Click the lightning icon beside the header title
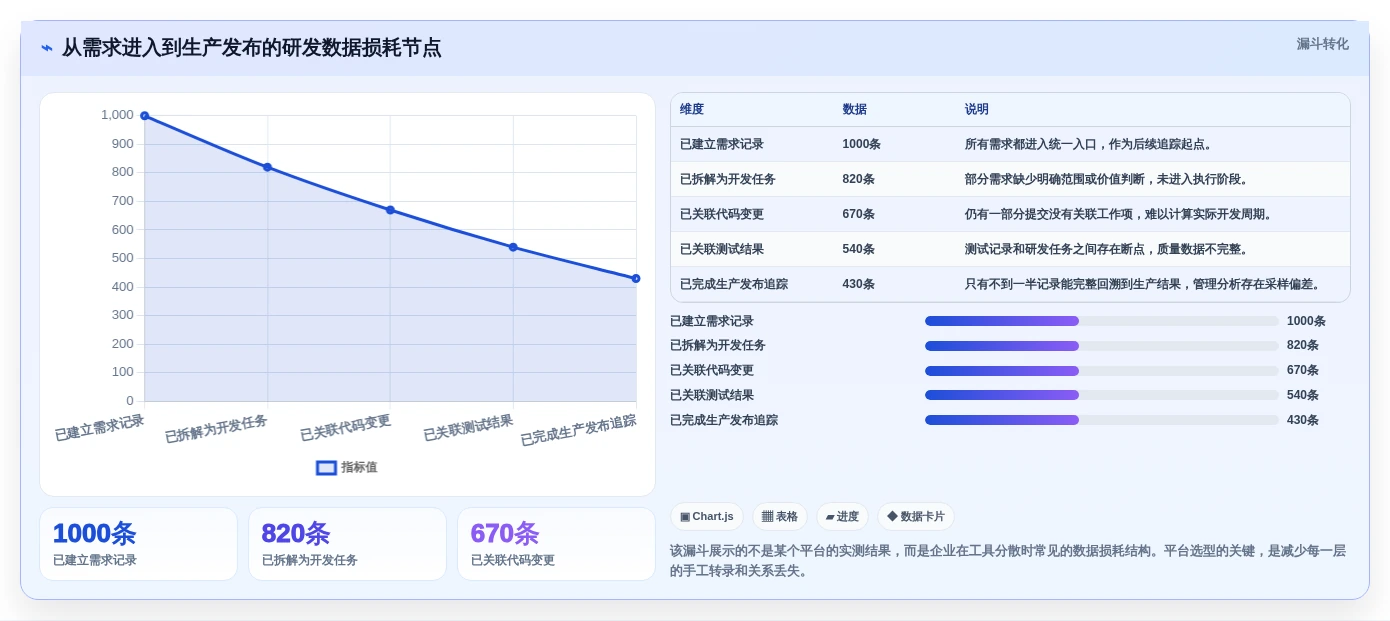Image resolution: width=1390 pixels, height=621 pixels. pyautogui.click(x=47, y=48)
